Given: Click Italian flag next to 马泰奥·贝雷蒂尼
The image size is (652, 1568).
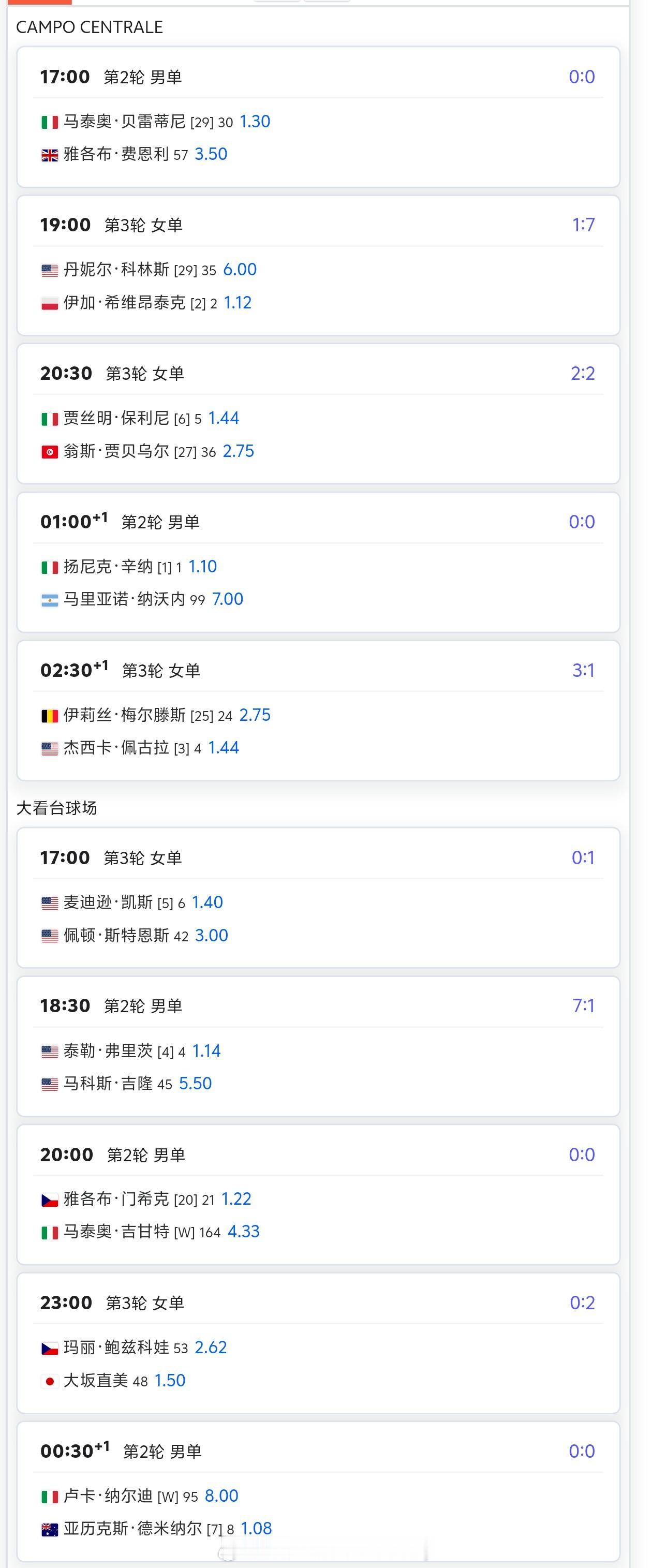Looking at the screenshot, I should (x=49, y=122).
